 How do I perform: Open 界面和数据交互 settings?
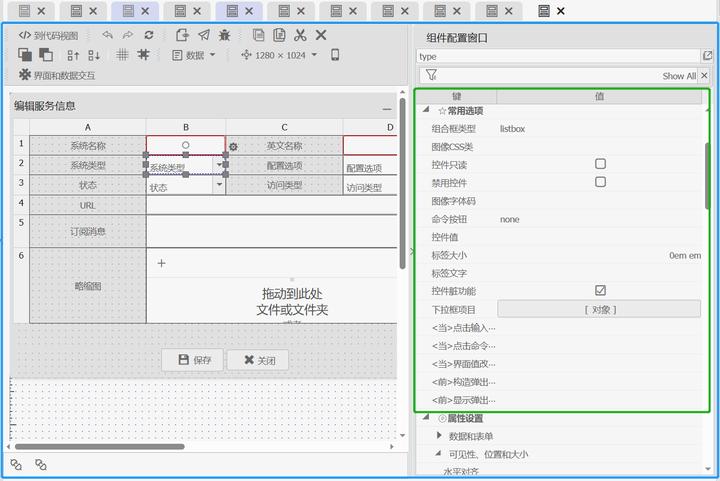pyautogui.click(x=57, y=75)
